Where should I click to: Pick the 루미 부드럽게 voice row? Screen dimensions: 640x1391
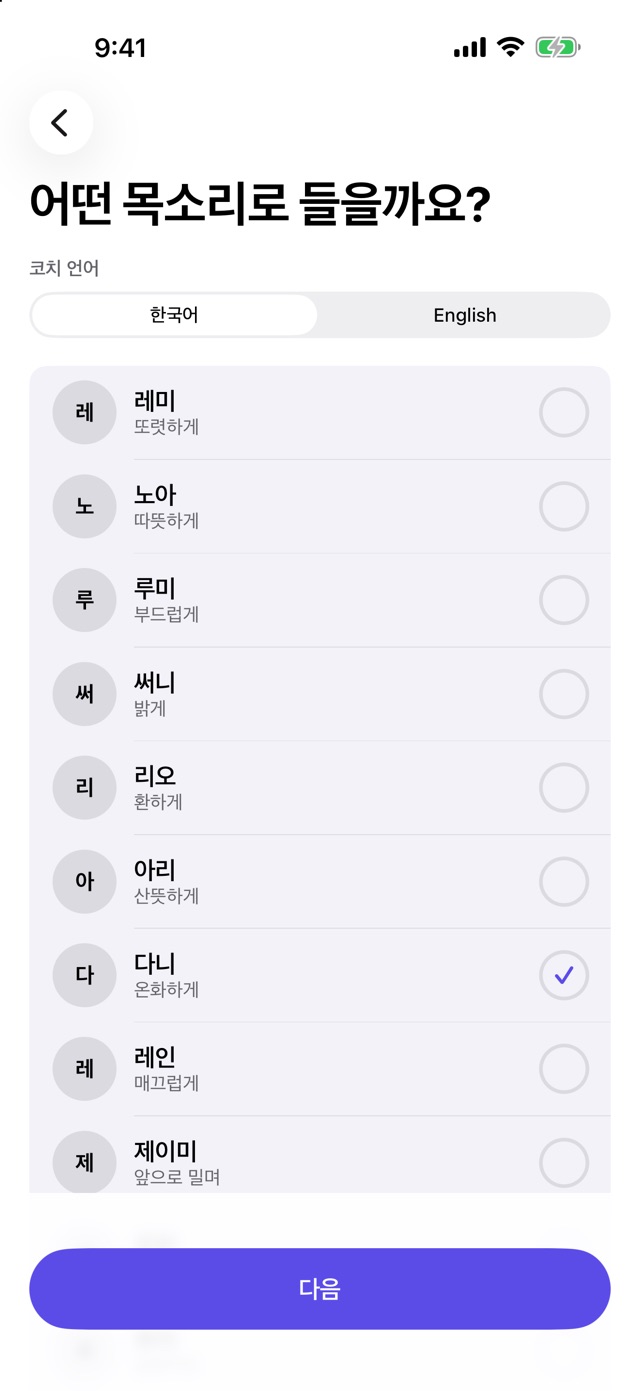click(320, 600)
